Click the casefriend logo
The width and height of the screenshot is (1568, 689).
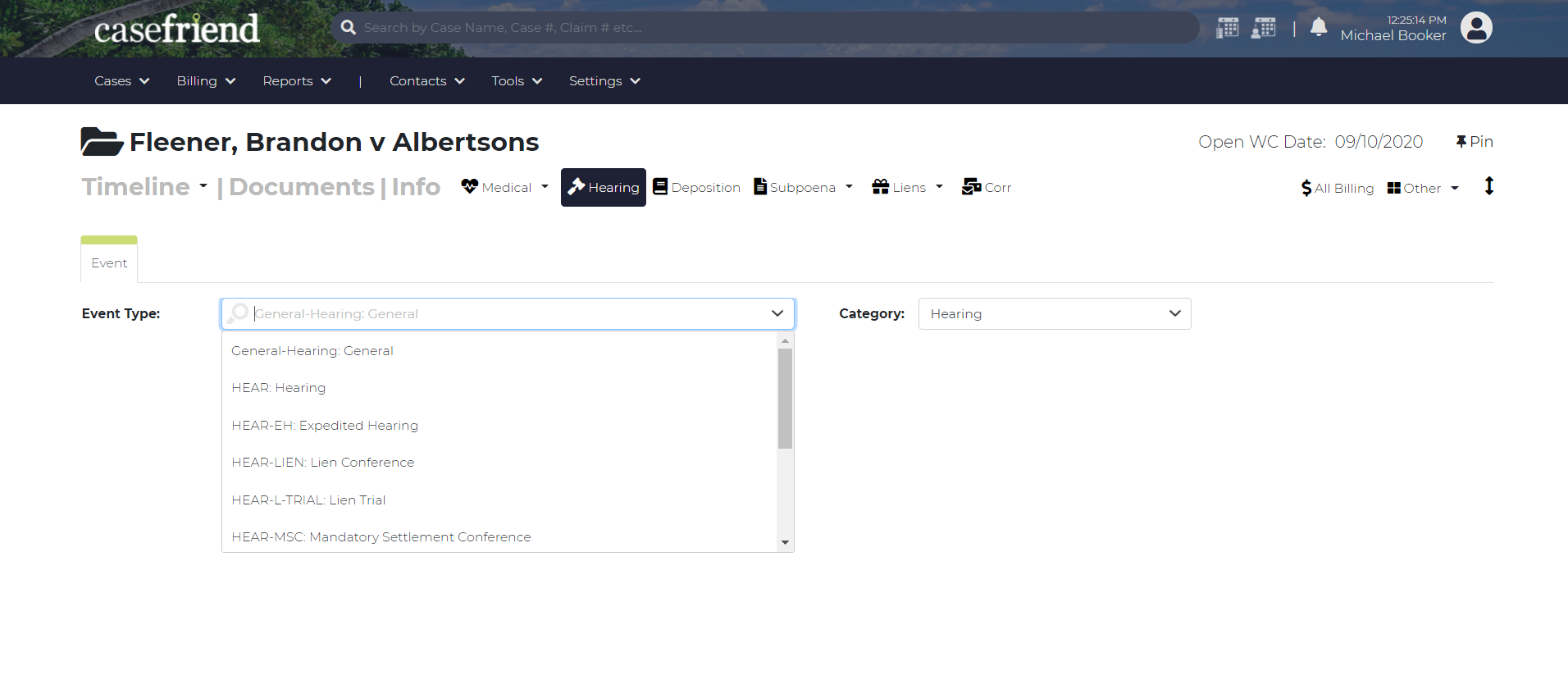176,29
